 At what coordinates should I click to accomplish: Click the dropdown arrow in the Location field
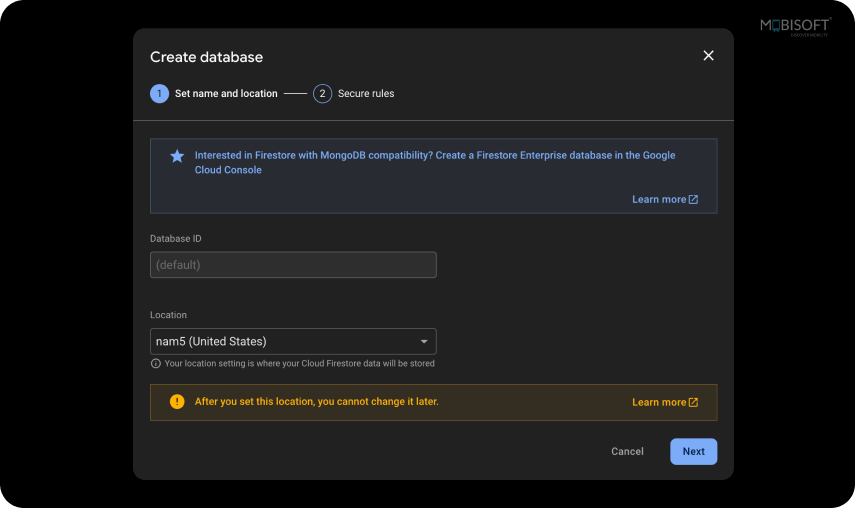click(424, 342)
